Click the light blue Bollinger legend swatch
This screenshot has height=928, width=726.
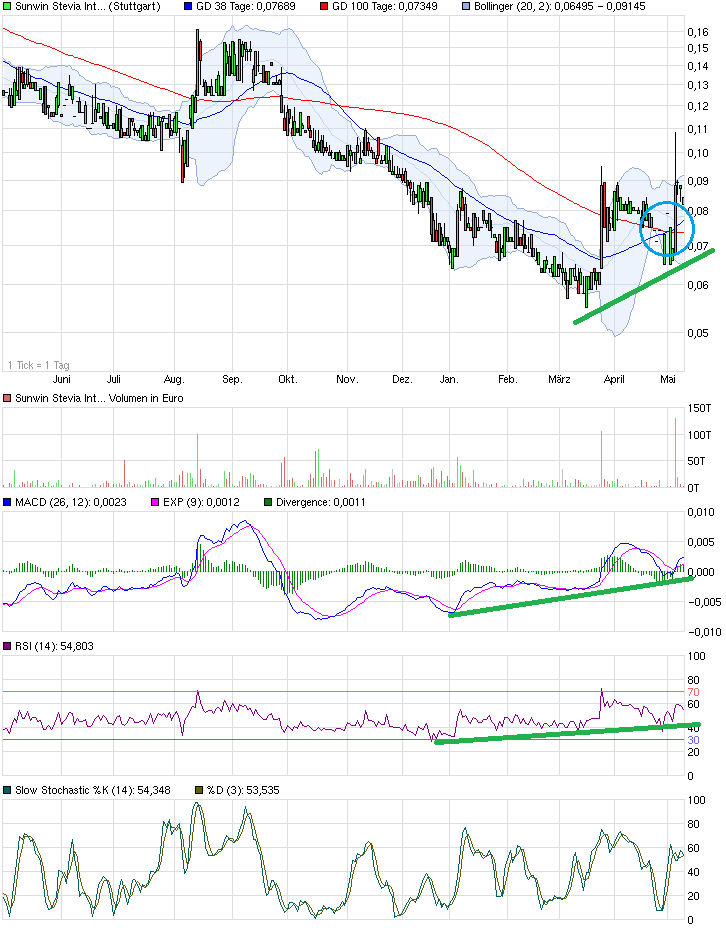pos(466,7)
